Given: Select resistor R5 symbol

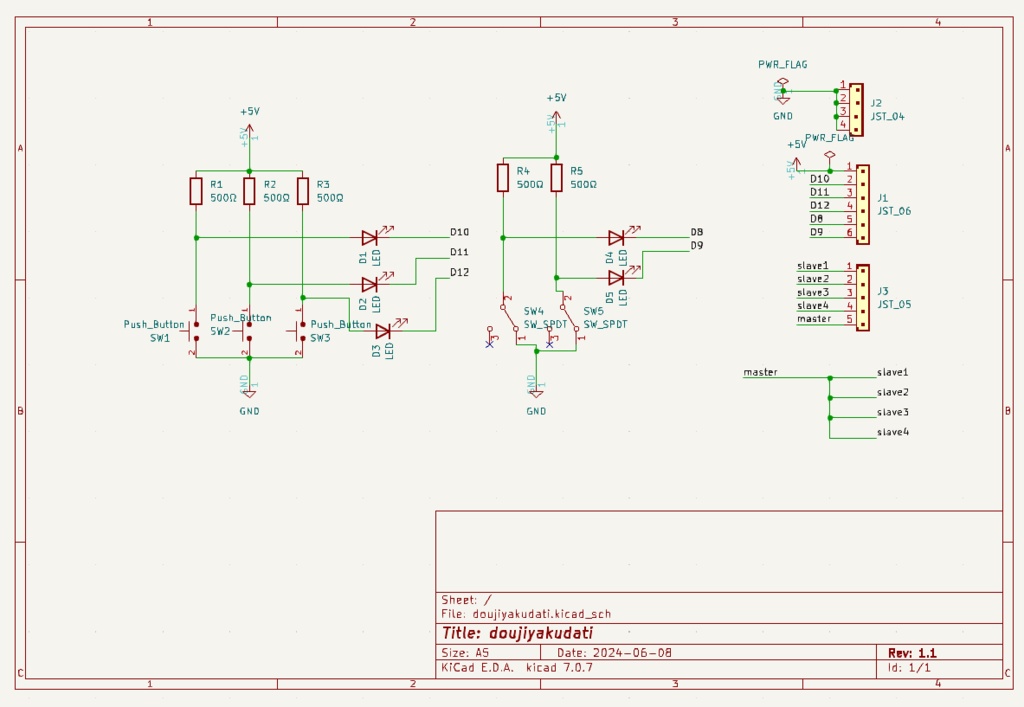Looking at the screenshot, I should [556, 178].
